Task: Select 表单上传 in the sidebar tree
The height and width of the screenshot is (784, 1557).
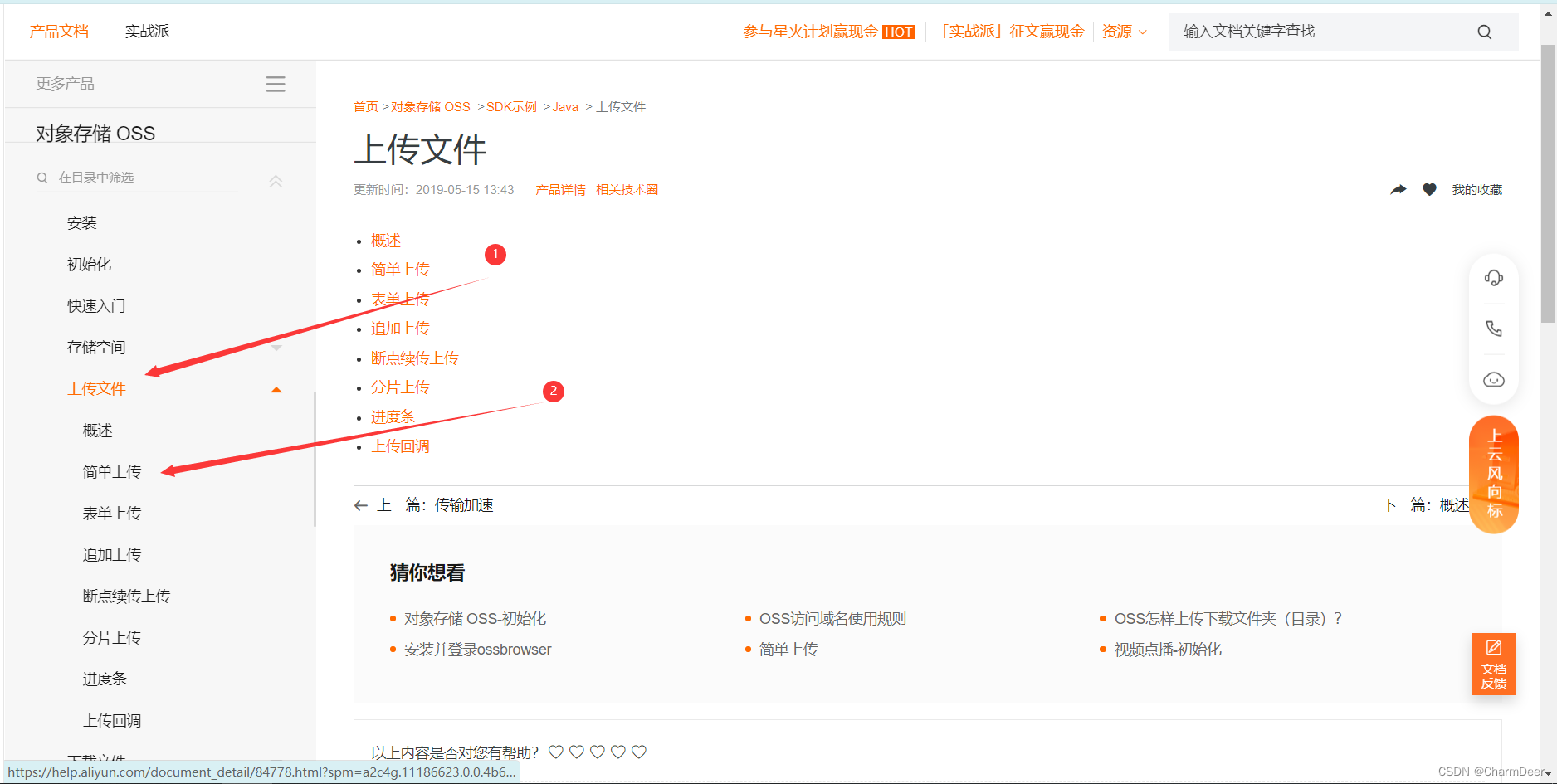Action: coord(112,514)
